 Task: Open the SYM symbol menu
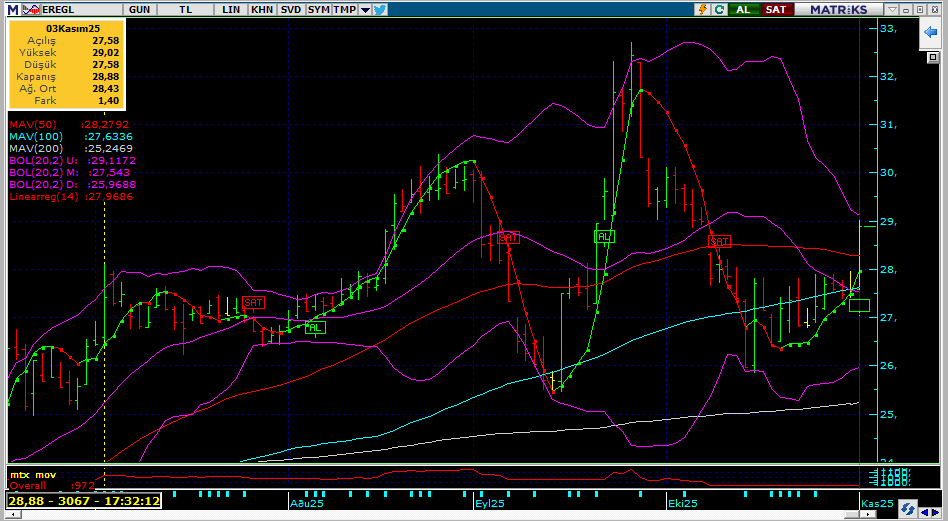tap(318, 9)
